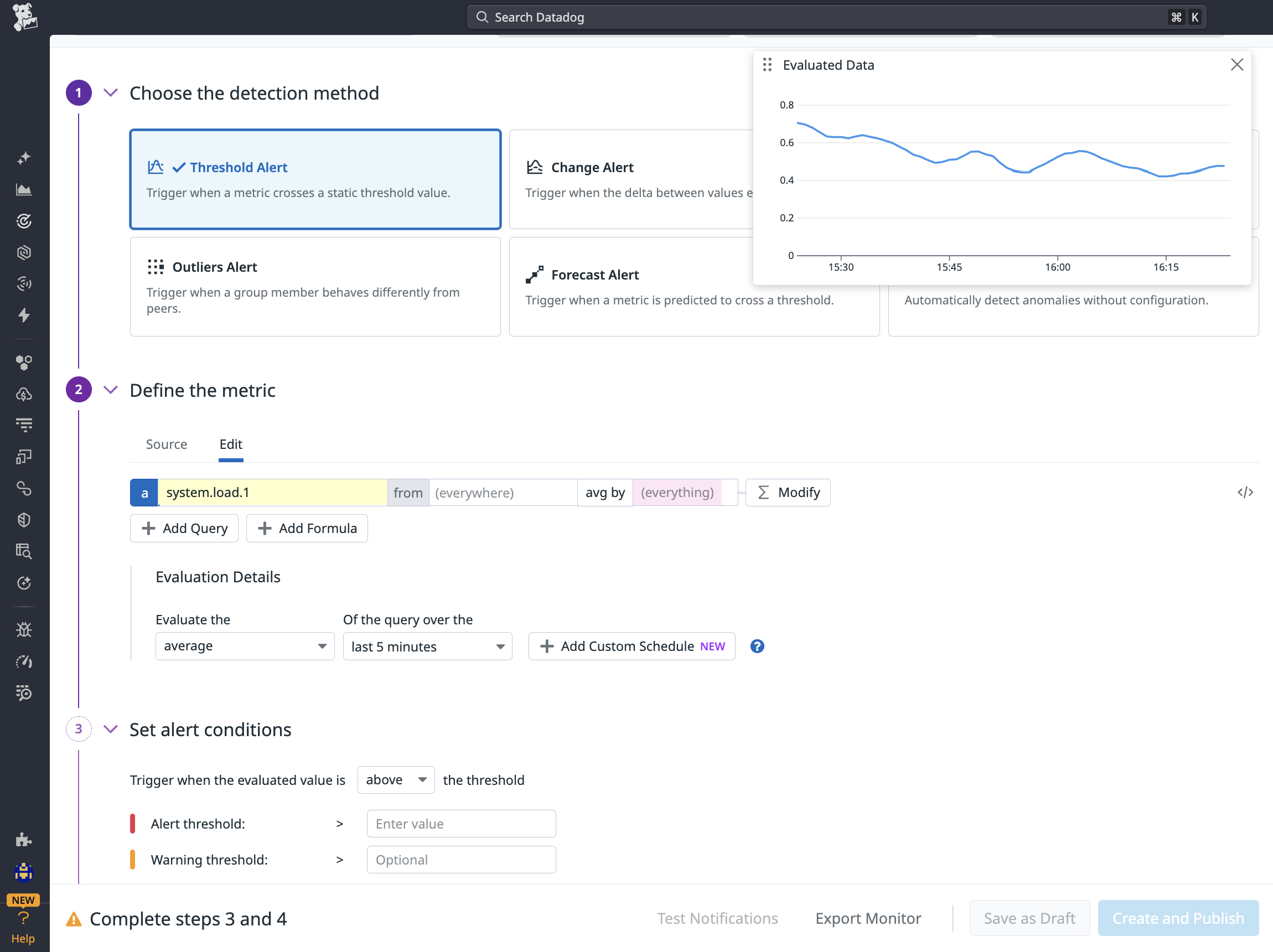Switch to the Edit tab

[x=231, y=444]
